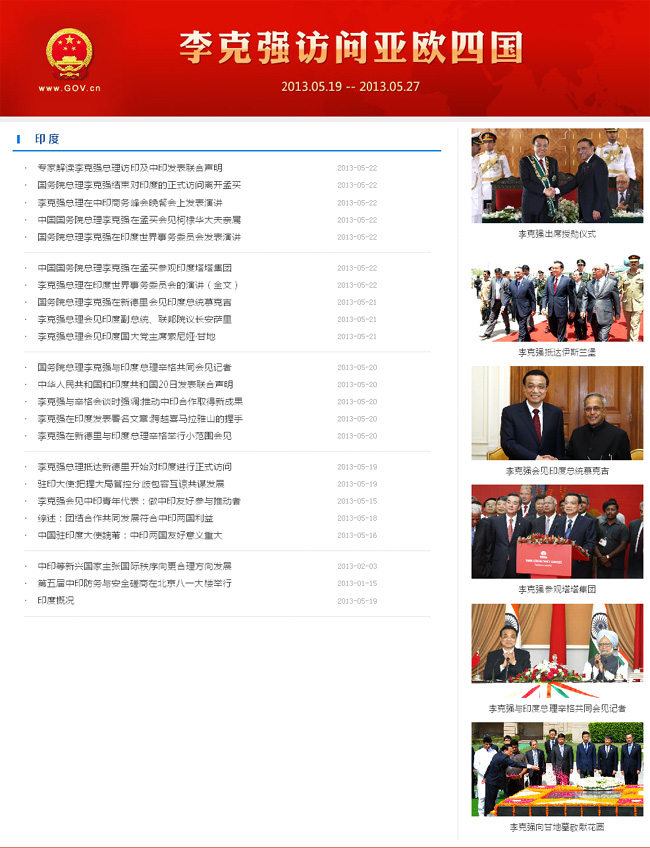Click the caption 李克强抵达伊斯兰堡
This screenshot has width=650, height=848.
click(557, 353)
